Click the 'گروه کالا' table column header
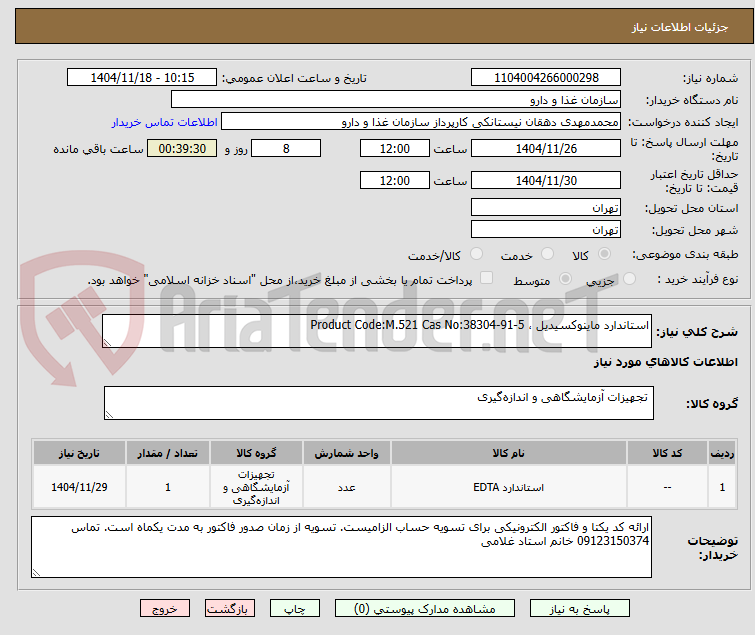This screenshot has height=635, width=755. point(256,453)
